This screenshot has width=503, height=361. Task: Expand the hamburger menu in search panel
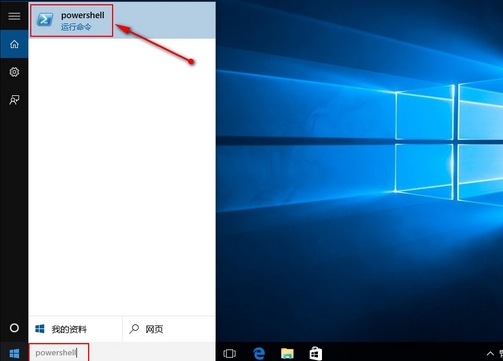[14, 16]
